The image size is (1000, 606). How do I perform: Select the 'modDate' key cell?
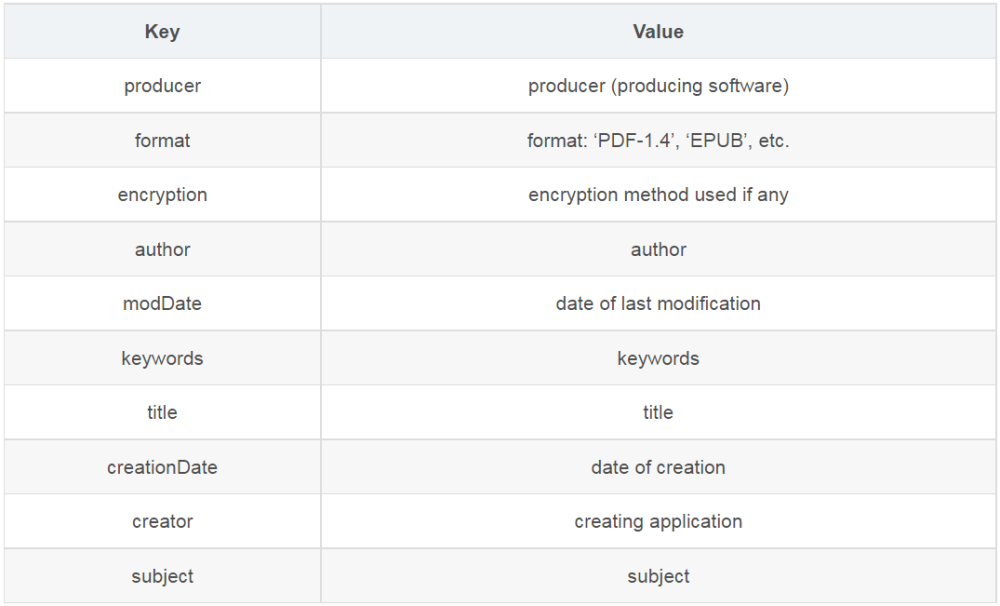point(162,303)
